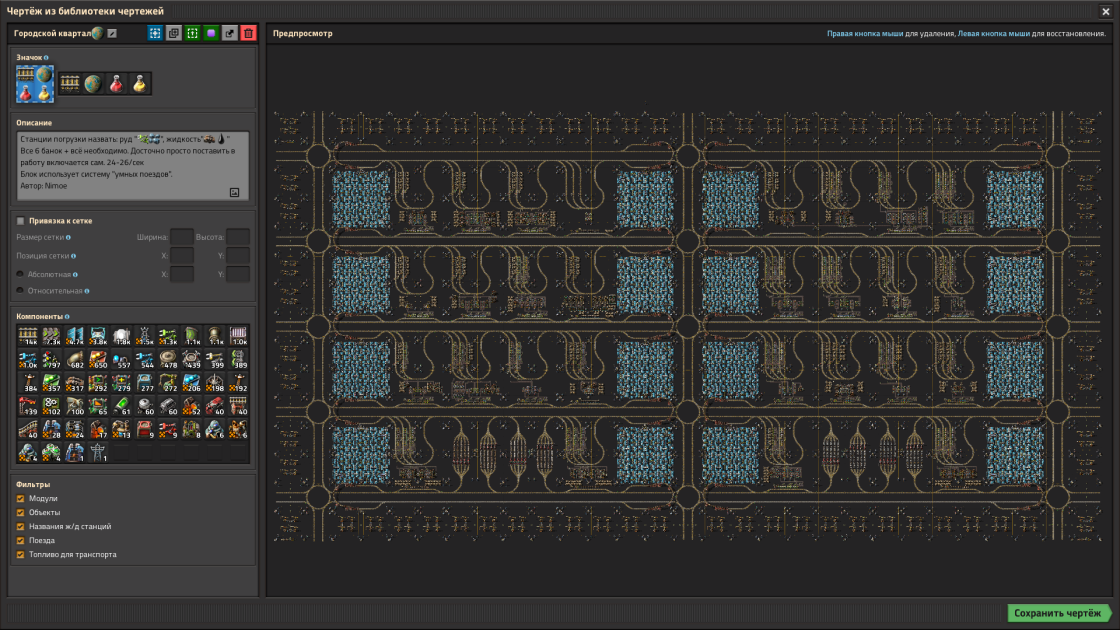Click the component showing 102

51,406
